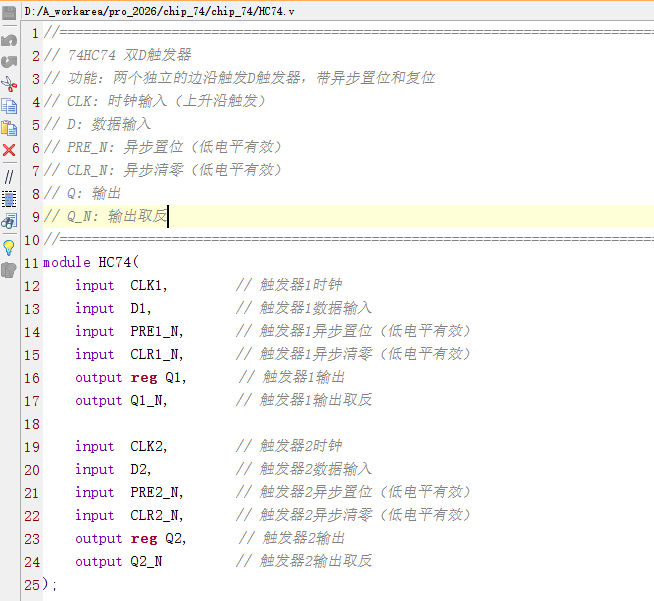
Task: Click the greyed icon below the lightbulb
Action: point(9,270)
